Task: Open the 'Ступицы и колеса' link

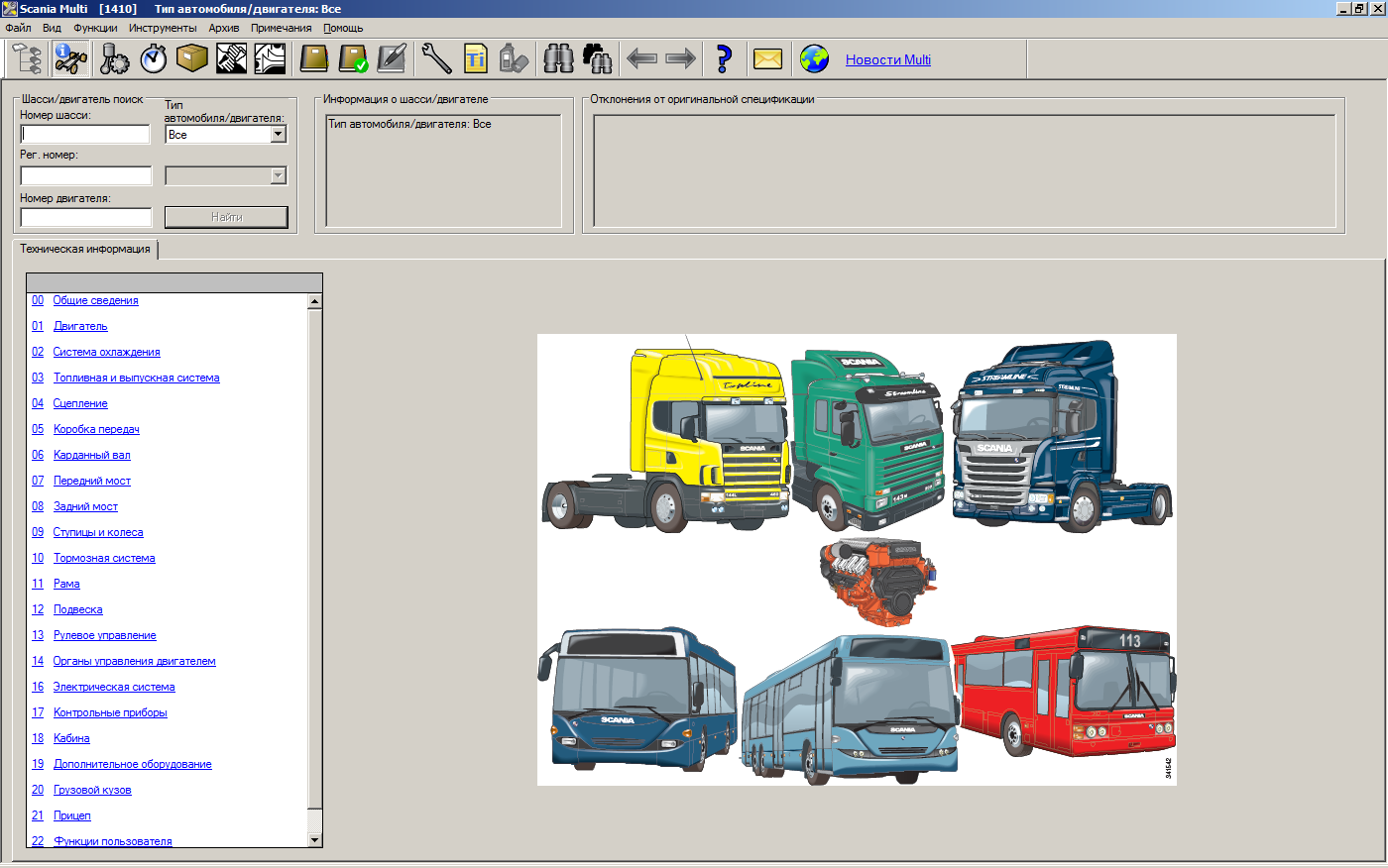Action: tap(98, 532)
